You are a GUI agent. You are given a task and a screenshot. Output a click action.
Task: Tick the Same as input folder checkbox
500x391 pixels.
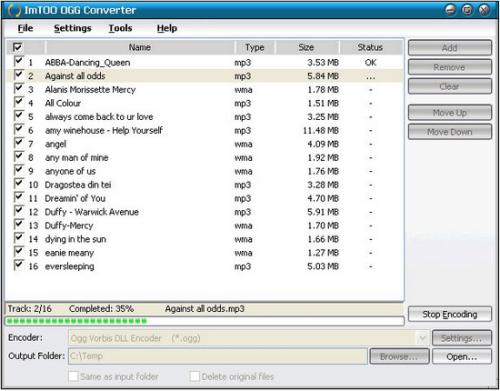pos(73,376)
